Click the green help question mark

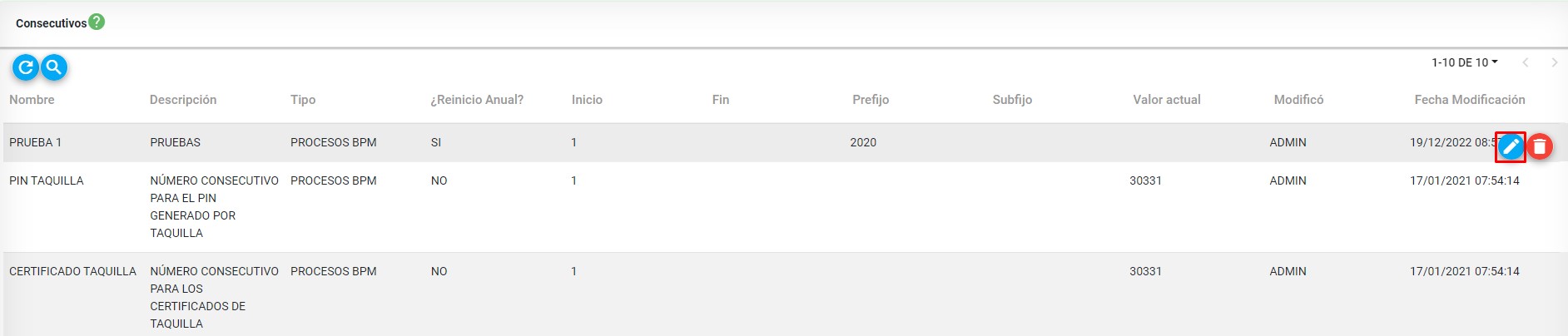(x=97, y=22)
